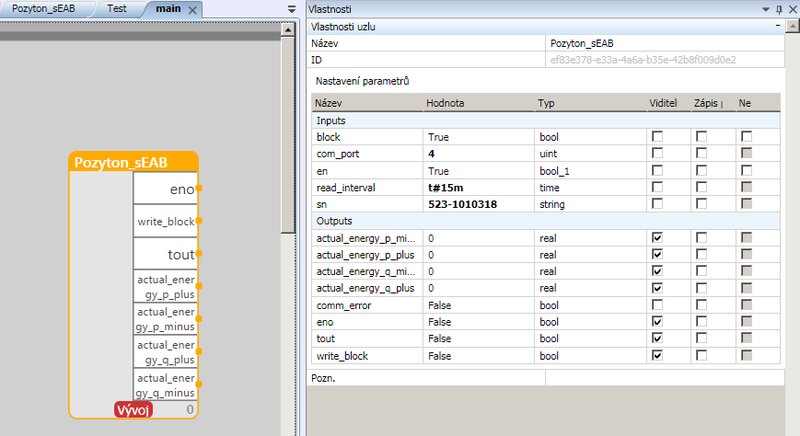800x436 pixels.
Task: Click the write_block output connector dot
Action: [x=199, y=221]
